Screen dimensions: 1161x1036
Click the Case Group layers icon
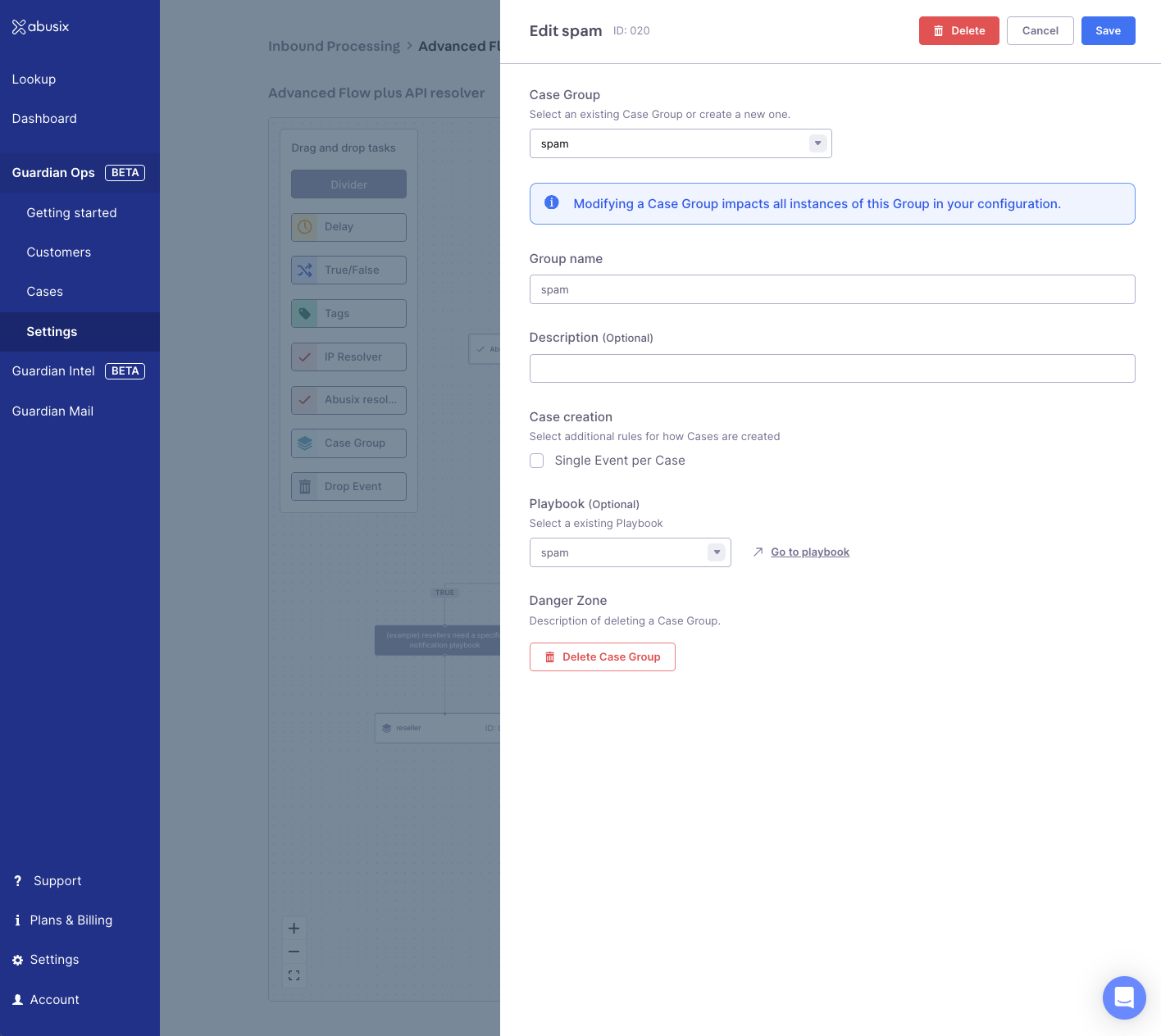click(x=305, y=443)
